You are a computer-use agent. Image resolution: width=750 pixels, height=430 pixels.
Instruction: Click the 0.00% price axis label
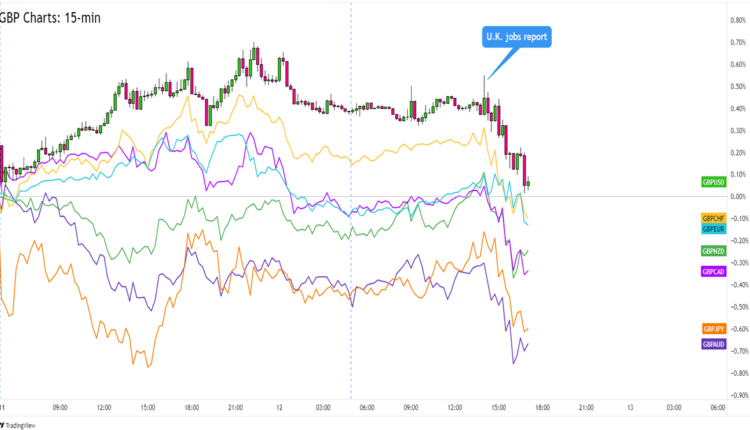pos(739,197)
